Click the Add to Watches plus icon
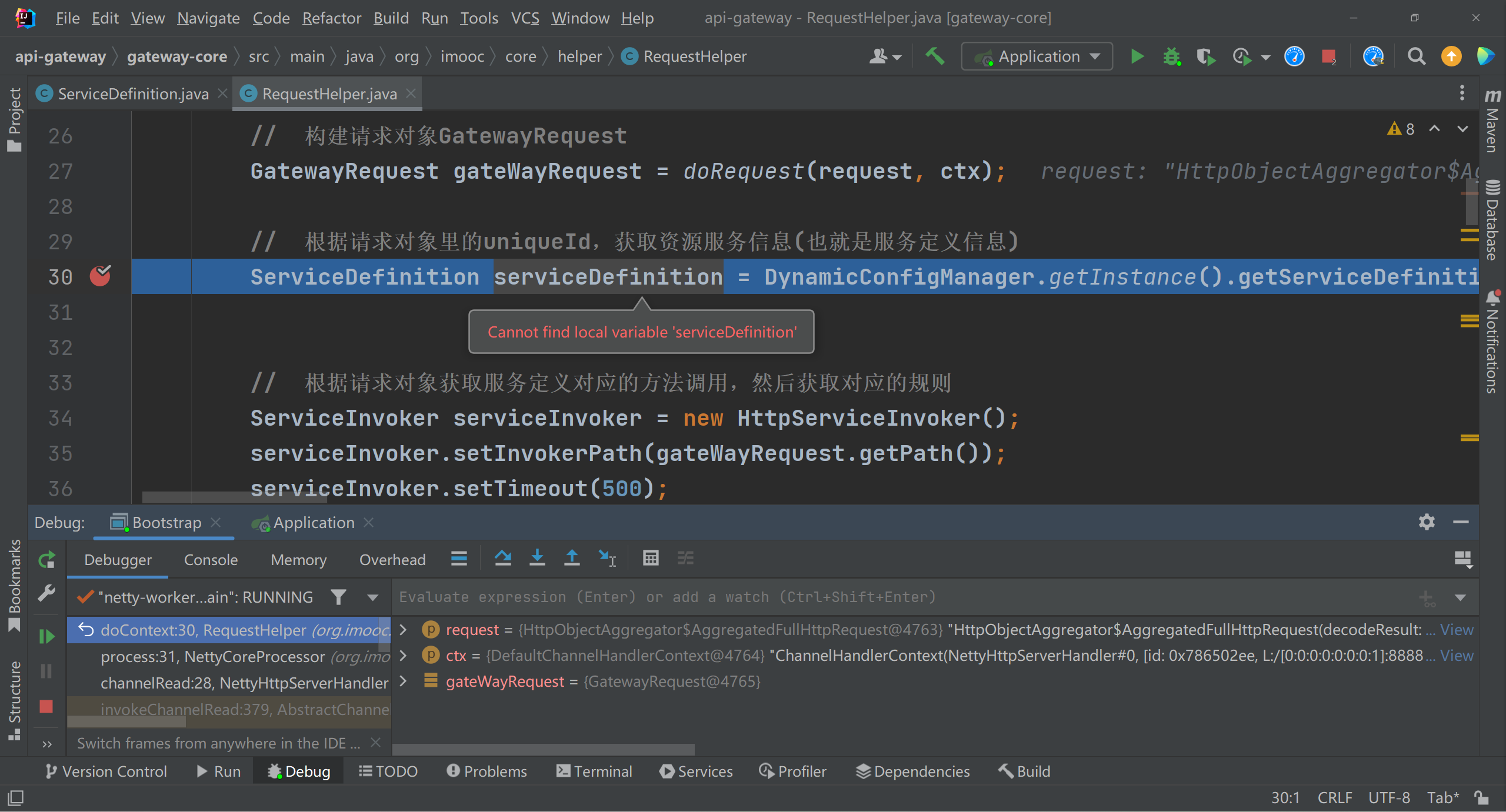The width and height of the screenshot is (1506, 812). [x=1426, y=598]
